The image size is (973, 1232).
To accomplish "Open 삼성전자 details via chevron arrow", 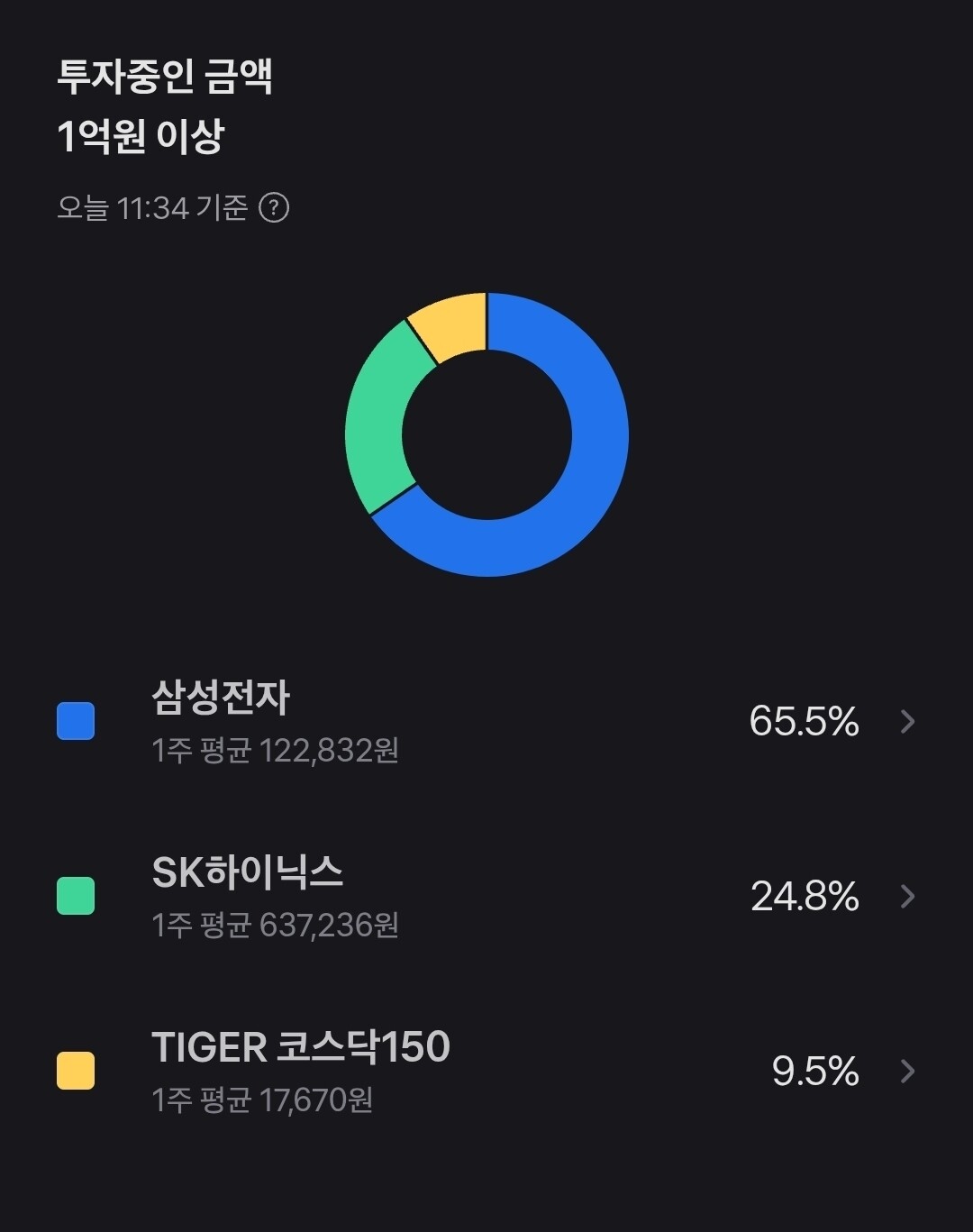I will (908, 721).
